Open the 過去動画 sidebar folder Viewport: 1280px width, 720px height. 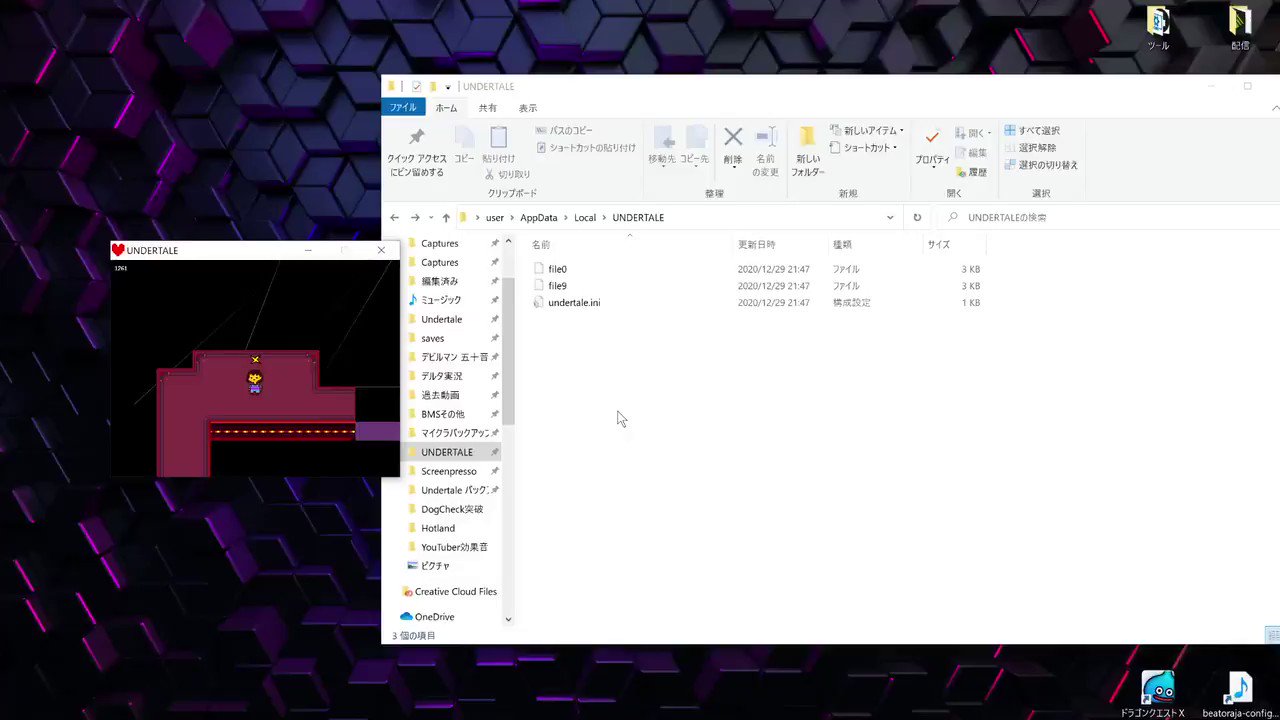tap(440, 395)
